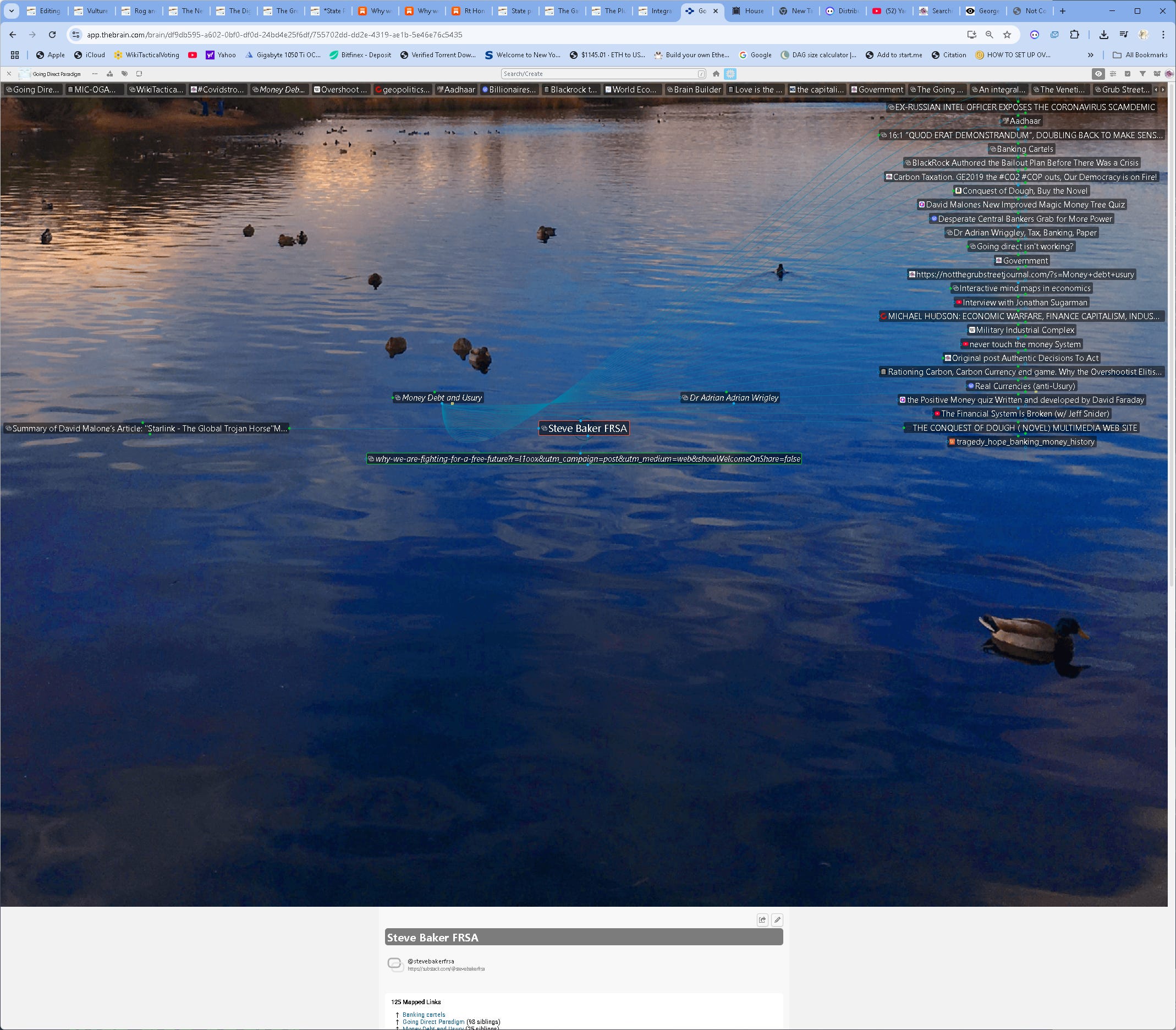Expand the bookmarks overflow chevron in the bookmarks bar
Screen dimensions: 1176x1030
coord(1090,55)
